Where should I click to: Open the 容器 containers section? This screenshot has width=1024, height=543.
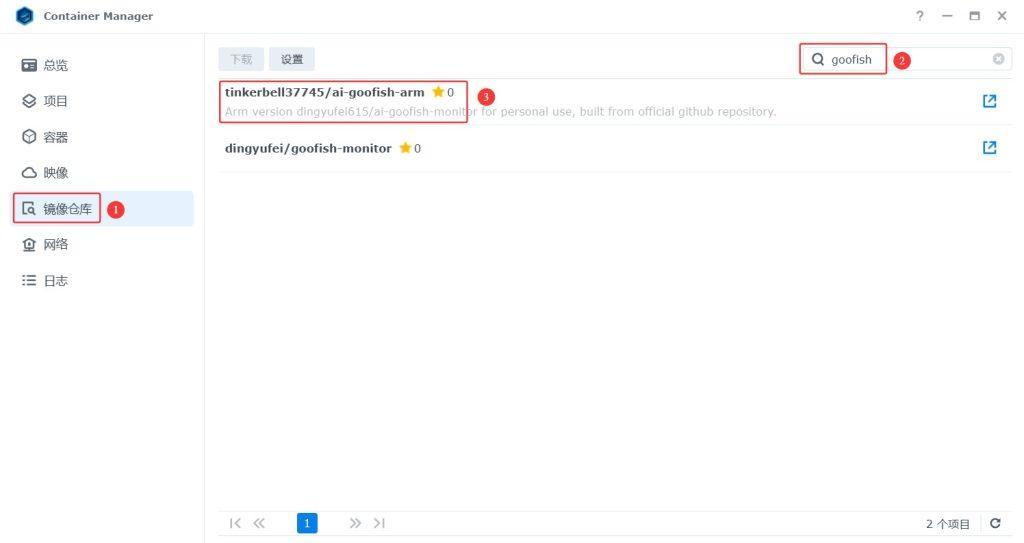56,137
